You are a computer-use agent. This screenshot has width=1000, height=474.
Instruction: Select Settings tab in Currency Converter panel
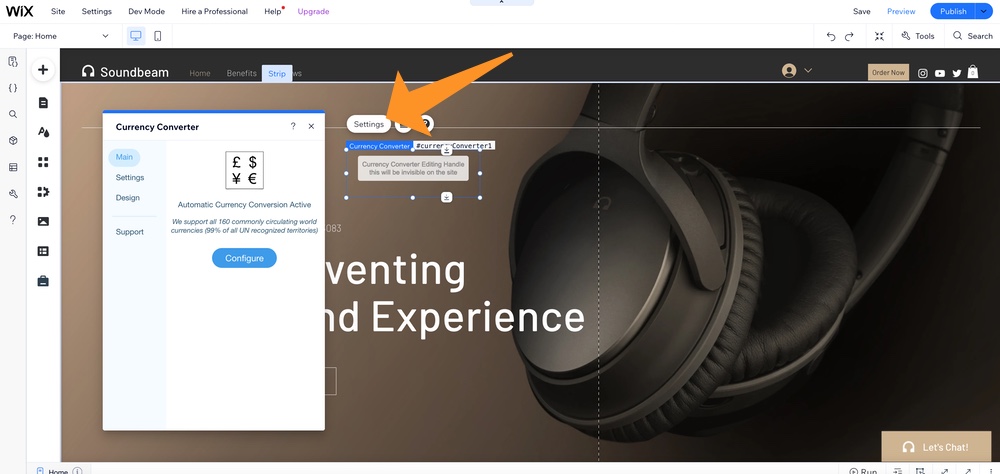pyautogui.click(x=129, y=177)
